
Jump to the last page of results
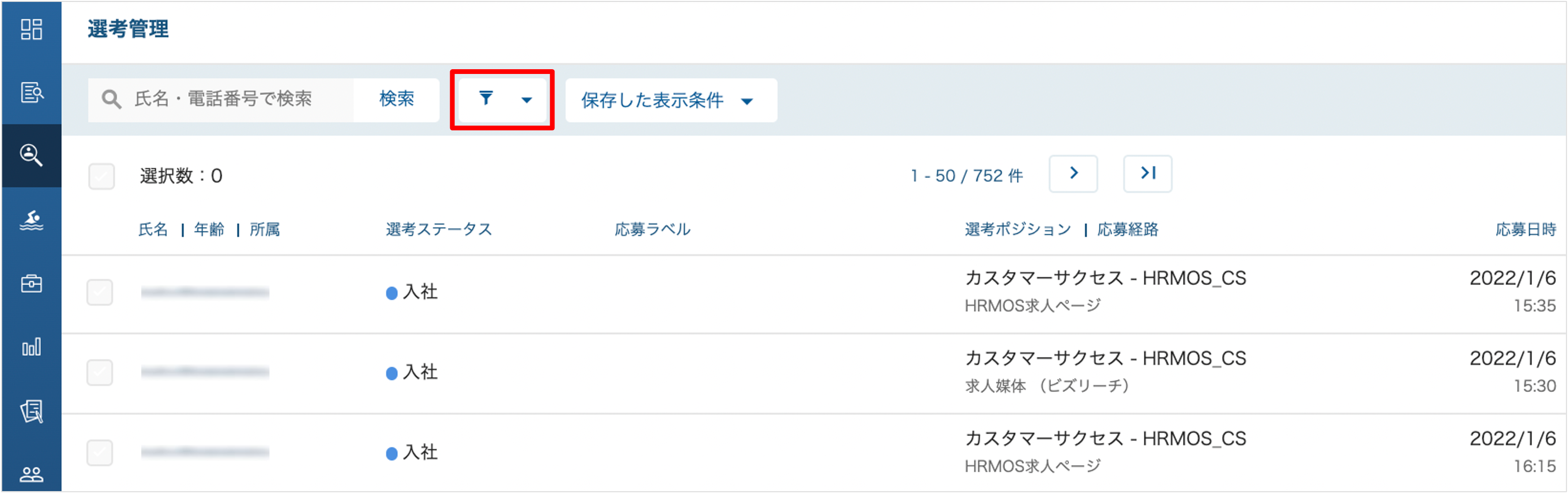click(1148, 174)
